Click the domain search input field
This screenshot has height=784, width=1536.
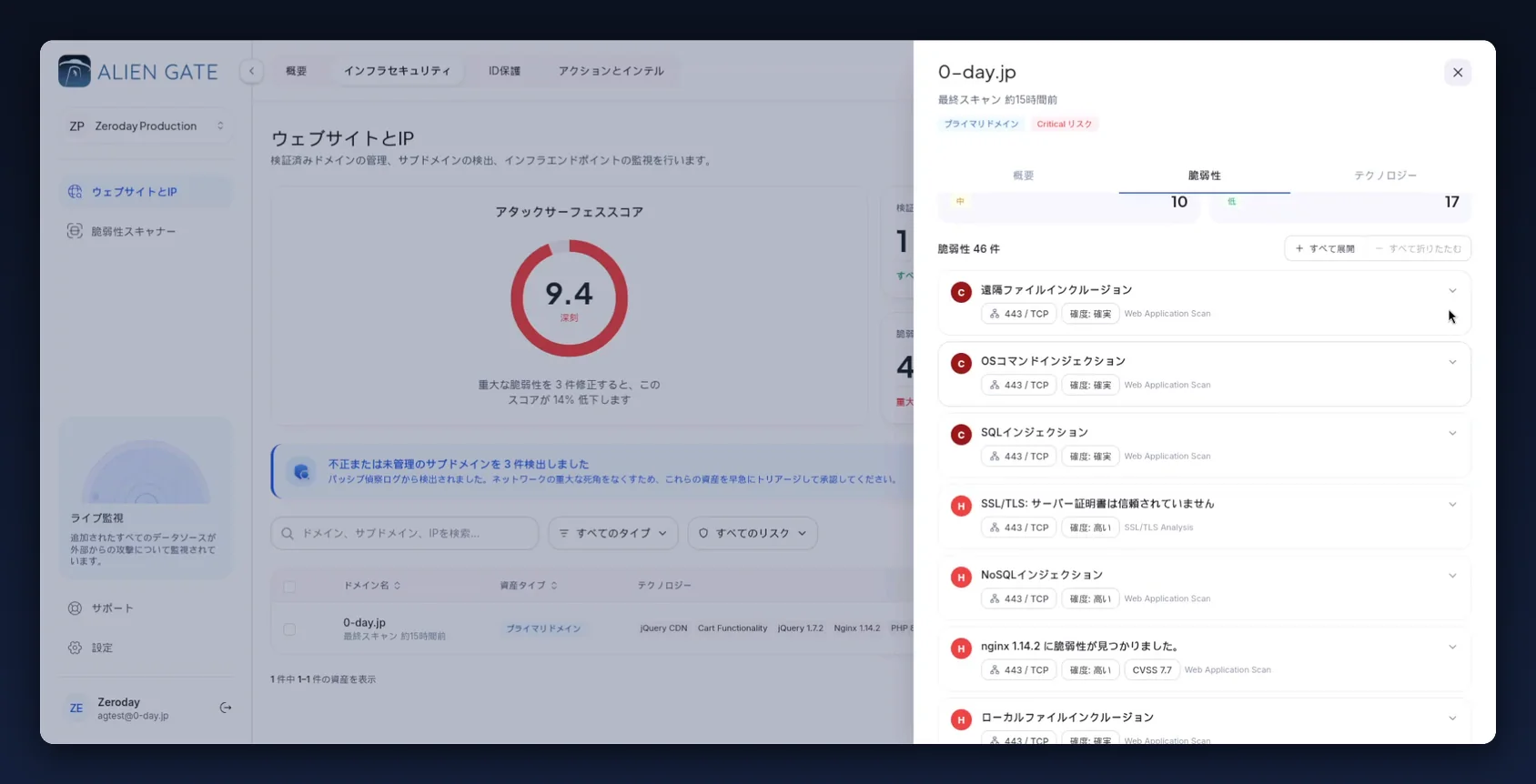point(405,533)
